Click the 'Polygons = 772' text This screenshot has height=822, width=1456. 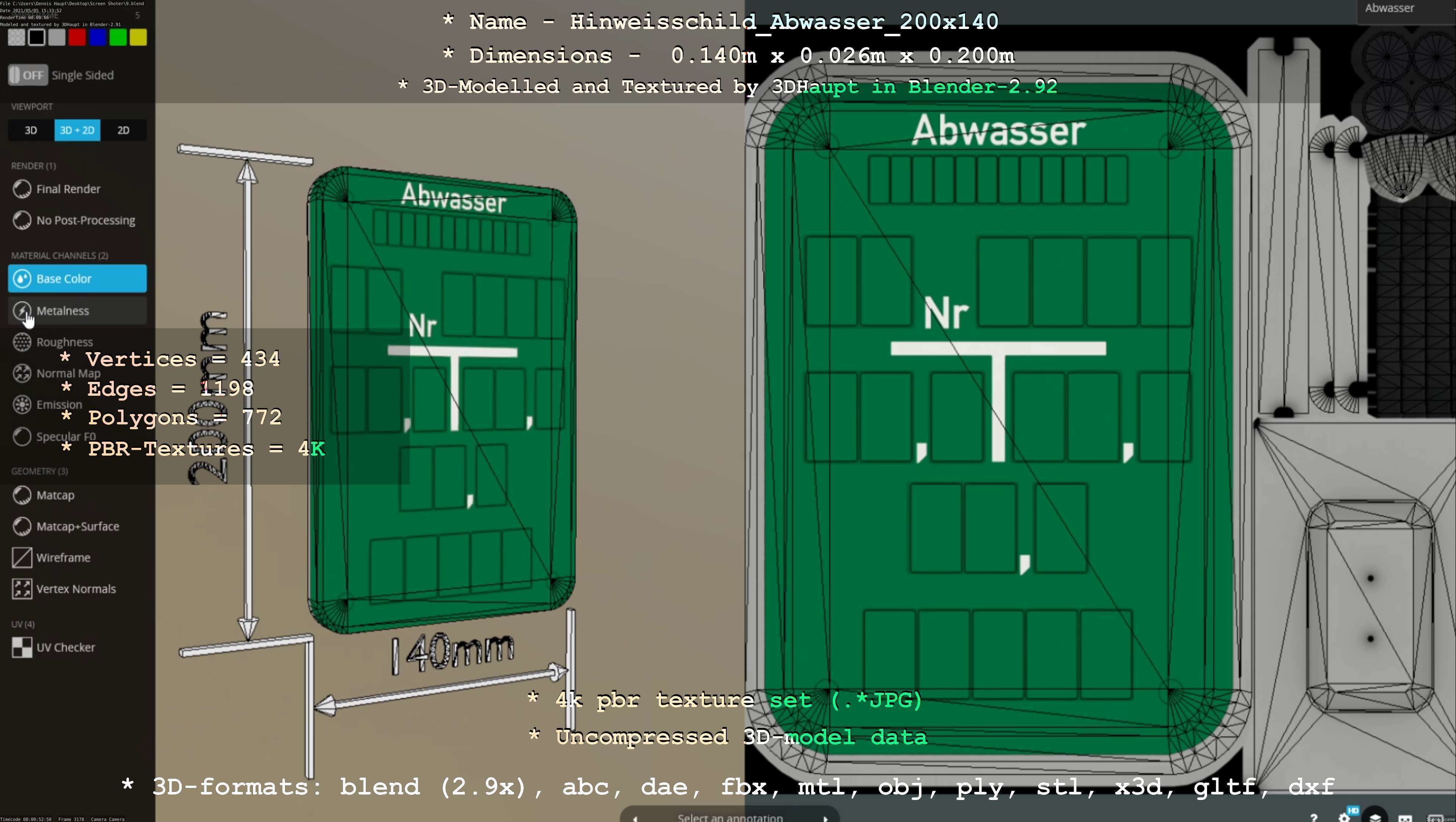tap(172, 417)
